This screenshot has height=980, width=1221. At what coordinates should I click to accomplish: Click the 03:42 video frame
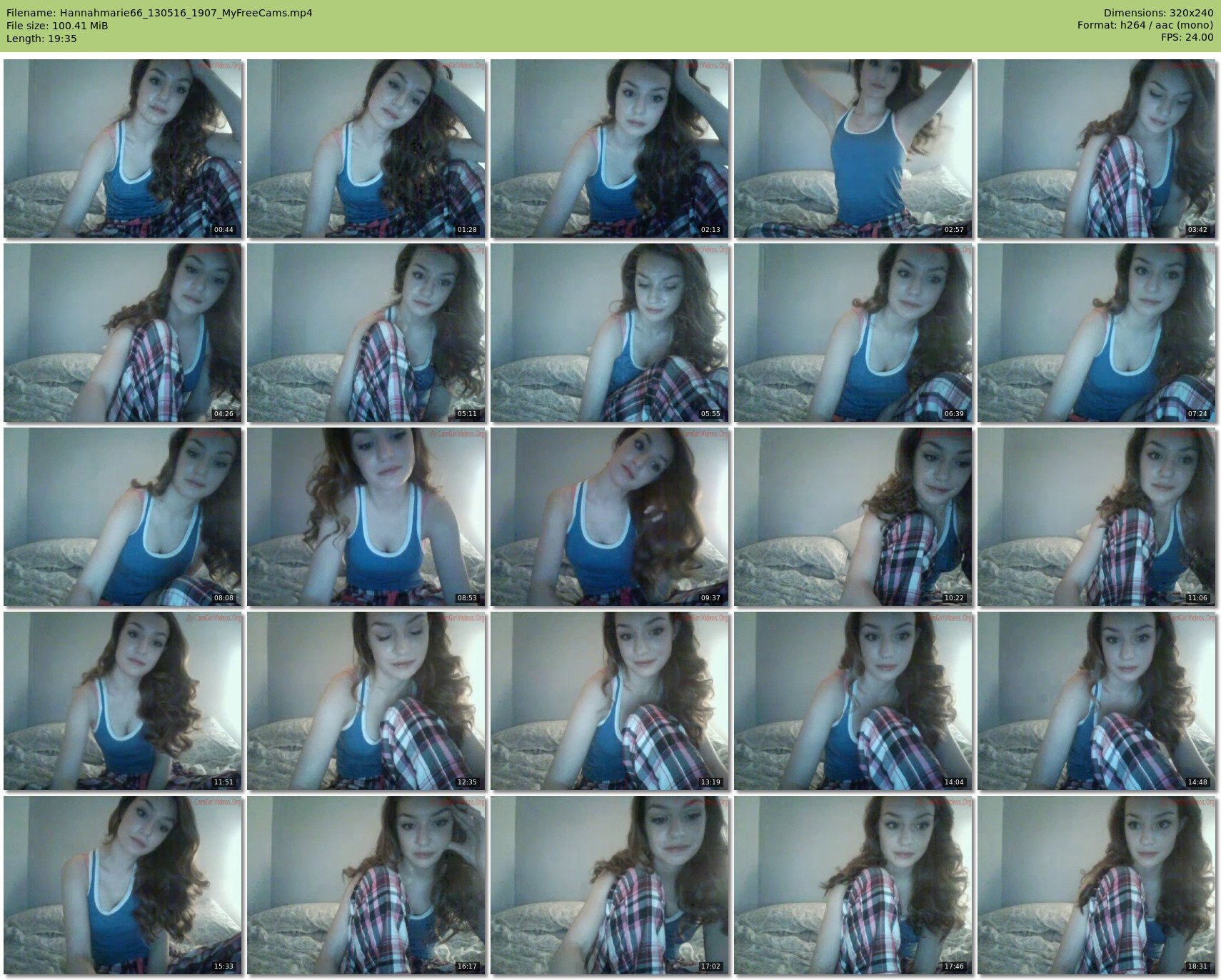(x=1097, y=148)
